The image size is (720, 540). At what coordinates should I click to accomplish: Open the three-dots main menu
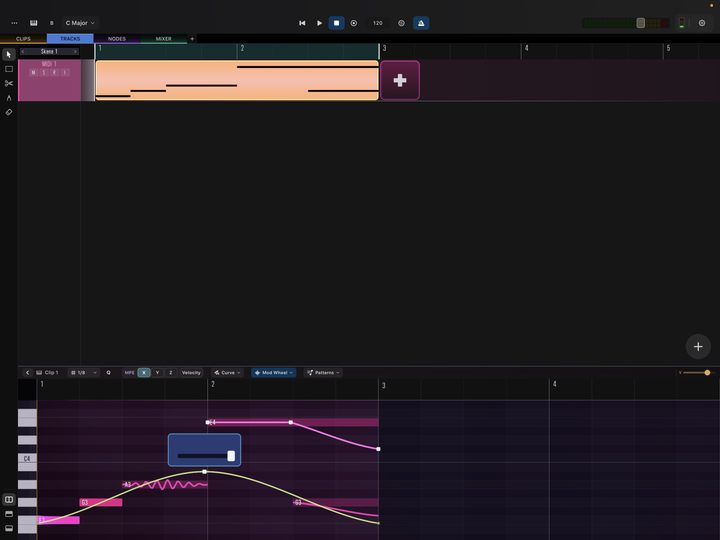coord(14,23)
